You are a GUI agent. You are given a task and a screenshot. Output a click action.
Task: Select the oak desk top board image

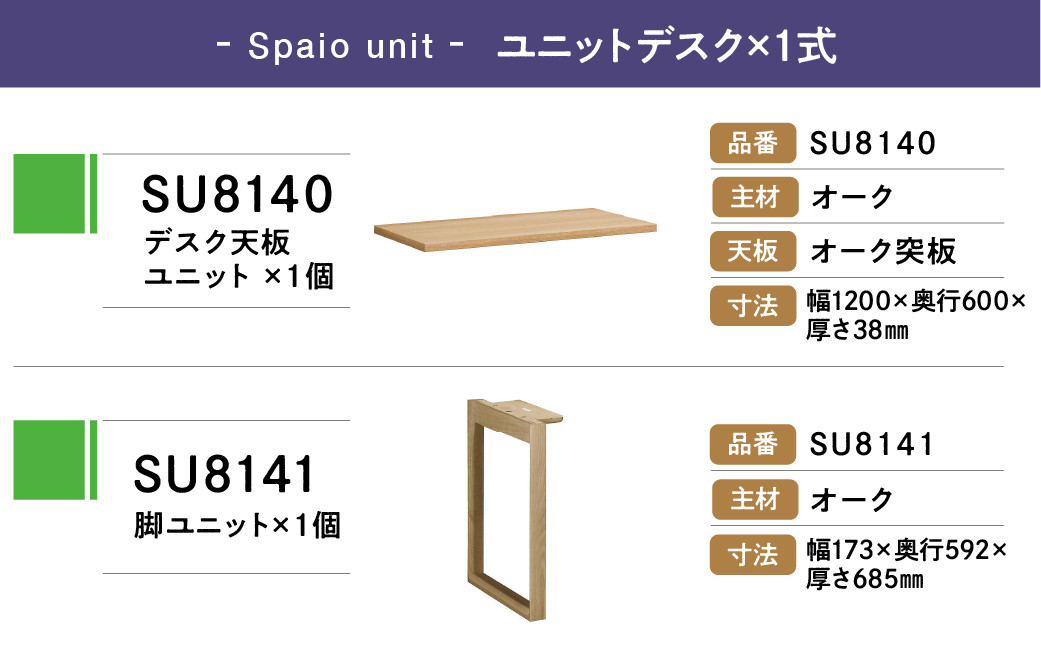click(x=515, y=230)
